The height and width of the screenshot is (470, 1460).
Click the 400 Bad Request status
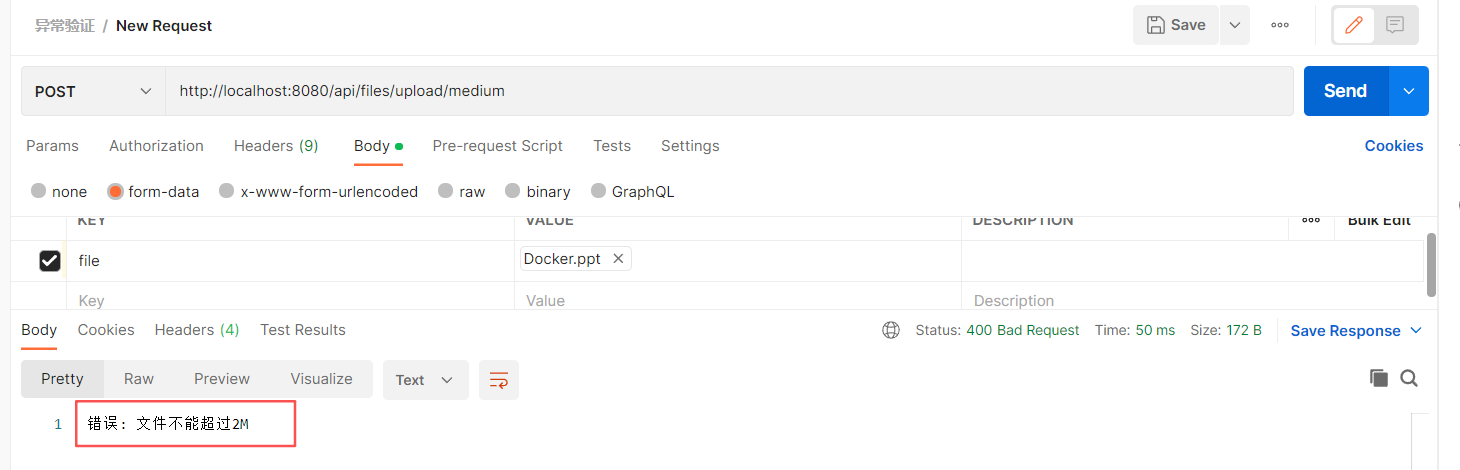tap(1023, 330)
